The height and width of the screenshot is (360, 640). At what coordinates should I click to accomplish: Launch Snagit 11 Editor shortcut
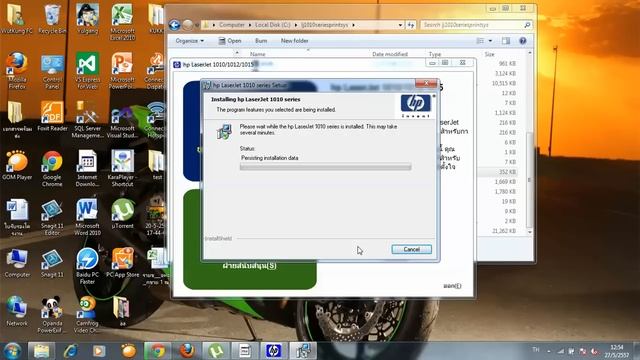[x=52, y=217]
